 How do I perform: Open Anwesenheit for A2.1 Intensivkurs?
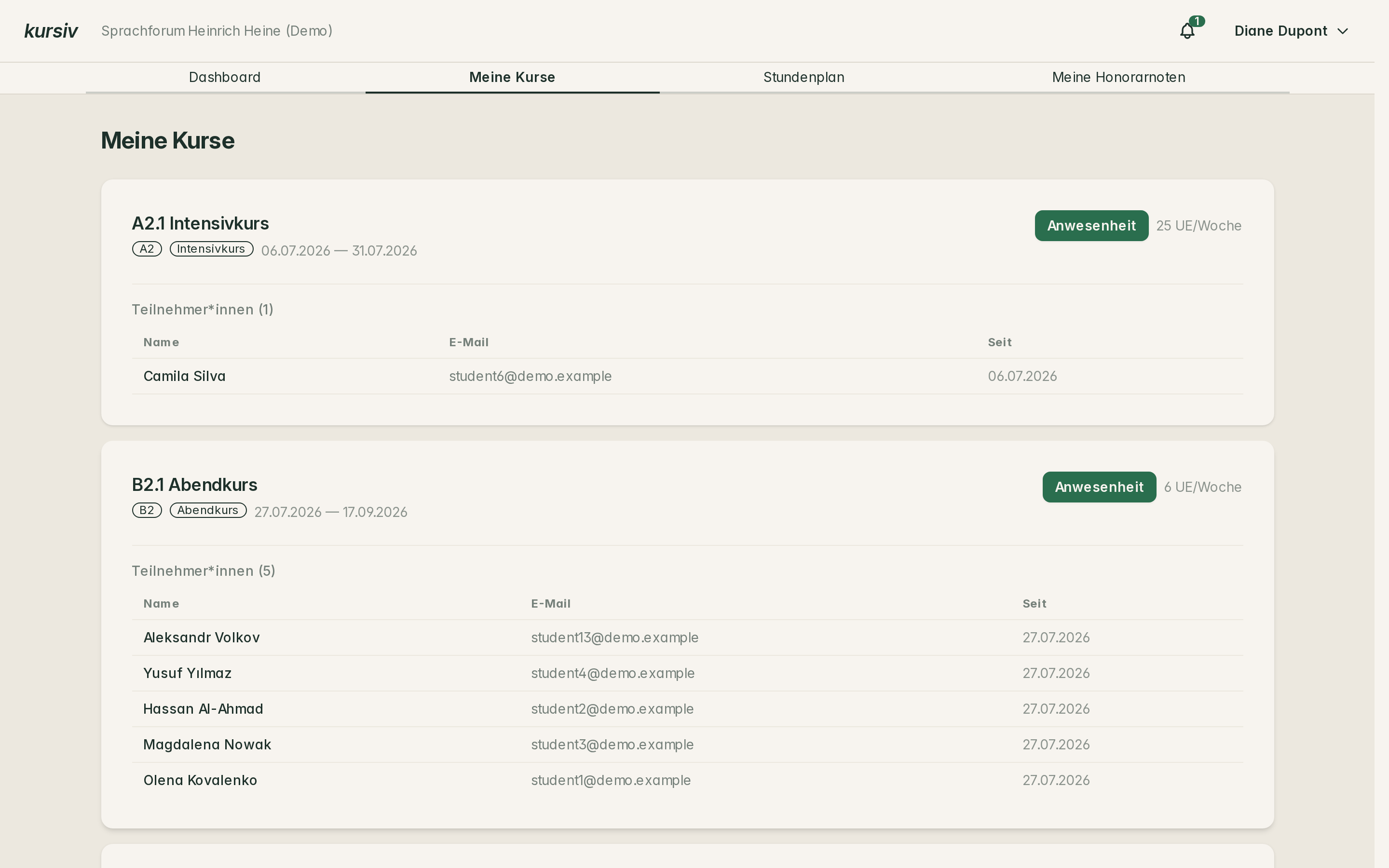(1091, 226)
